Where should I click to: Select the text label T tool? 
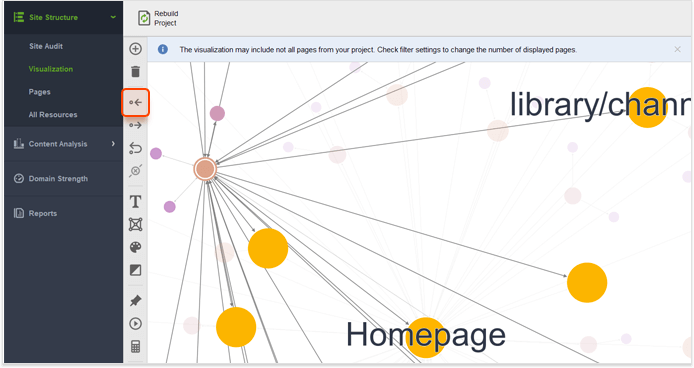pos(135,202)
